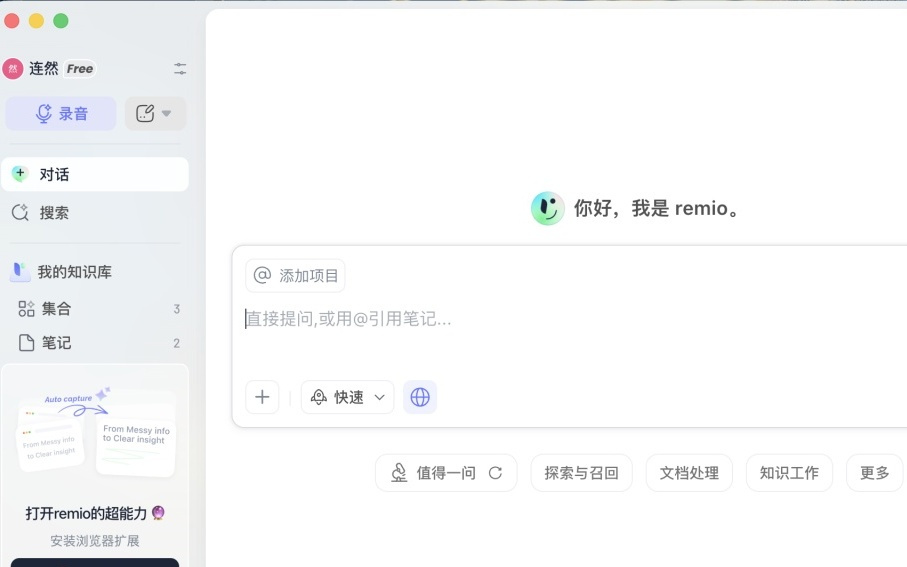Click the new note compose icon
This screenshot has height=567, width=907.
pyautogui.click(x=145, y=113)
